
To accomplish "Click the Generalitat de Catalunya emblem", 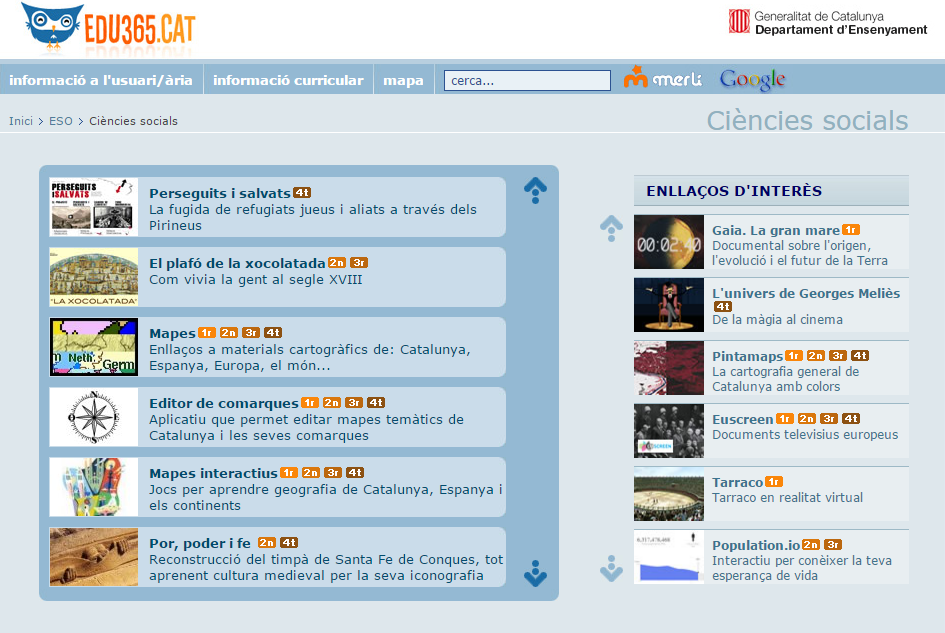I will point(739,22).
